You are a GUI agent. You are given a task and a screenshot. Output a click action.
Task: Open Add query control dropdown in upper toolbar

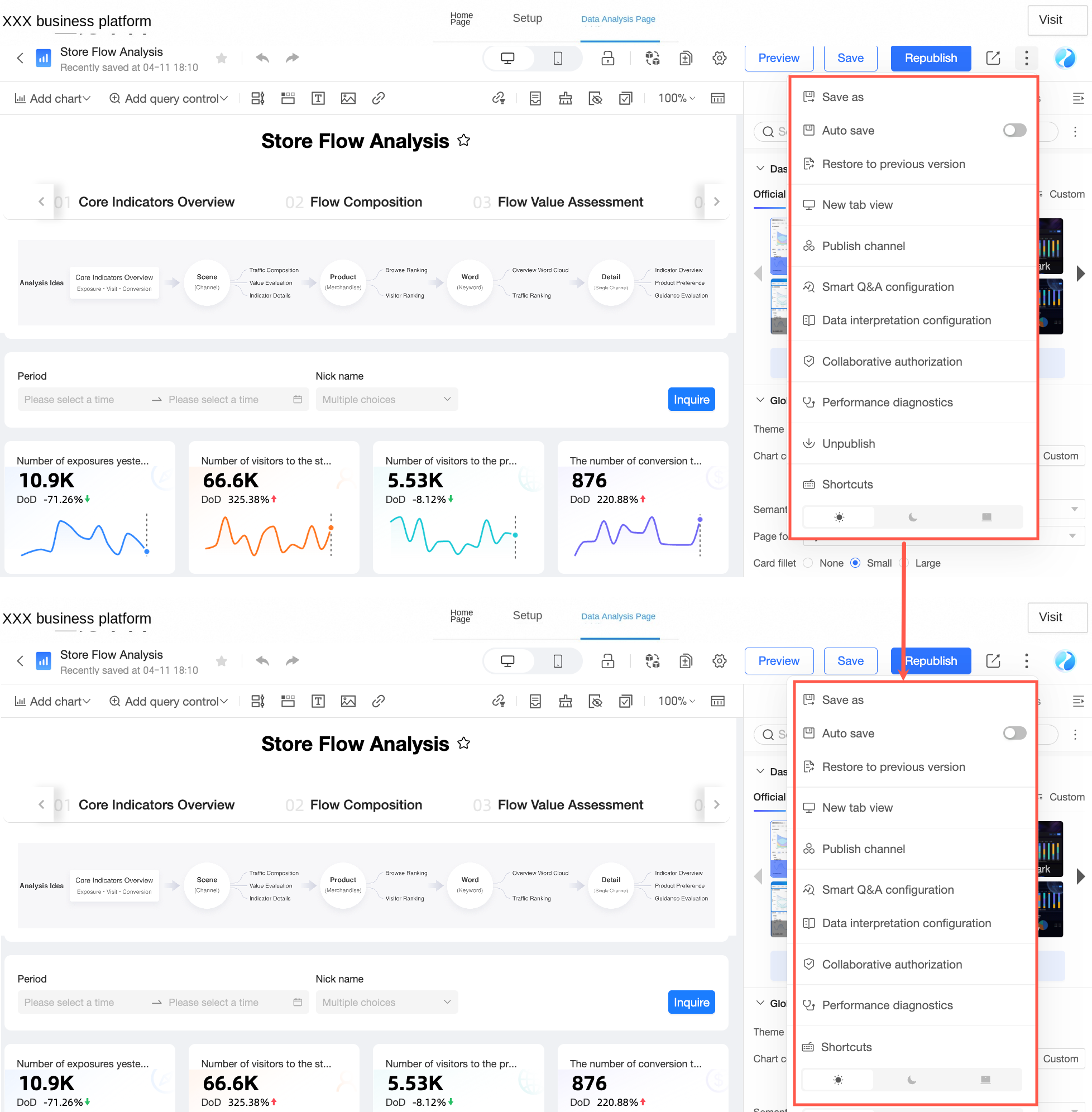point(169,98)
